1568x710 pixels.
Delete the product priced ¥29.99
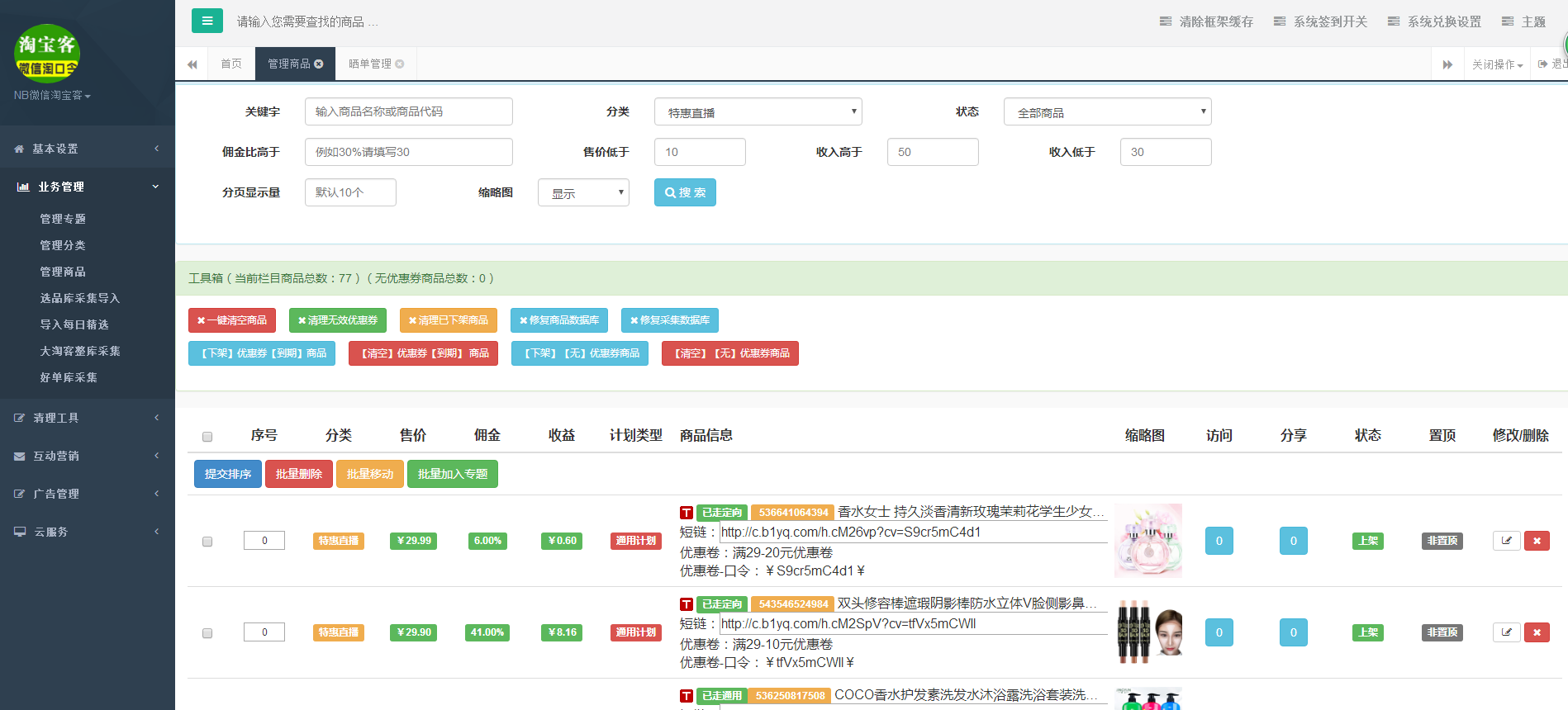1537,541
